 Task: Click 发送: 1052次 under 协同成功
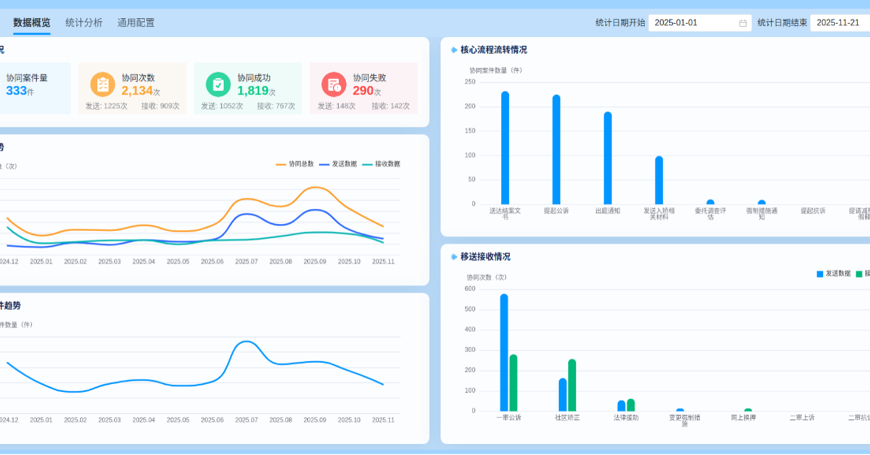[x=222, y=106]
